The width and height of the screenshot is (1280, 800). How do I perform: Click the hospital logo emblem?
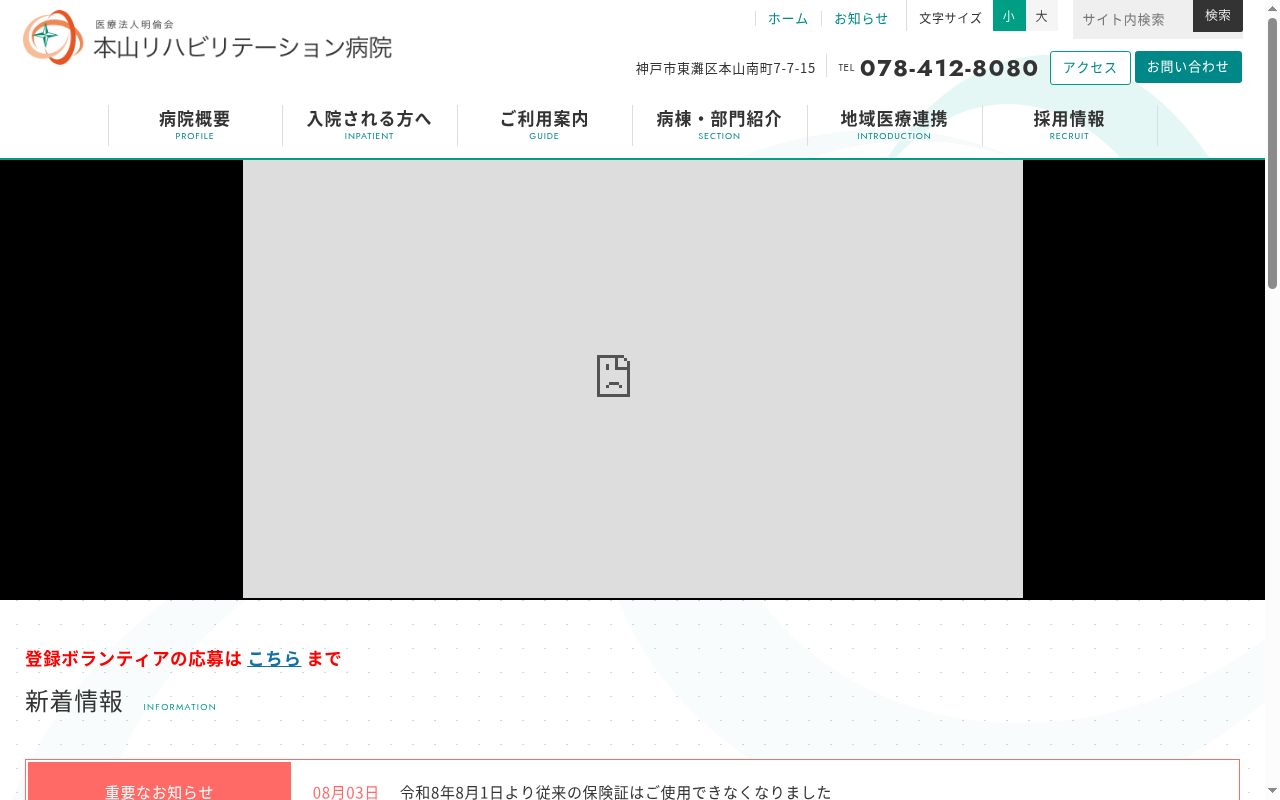53,37
